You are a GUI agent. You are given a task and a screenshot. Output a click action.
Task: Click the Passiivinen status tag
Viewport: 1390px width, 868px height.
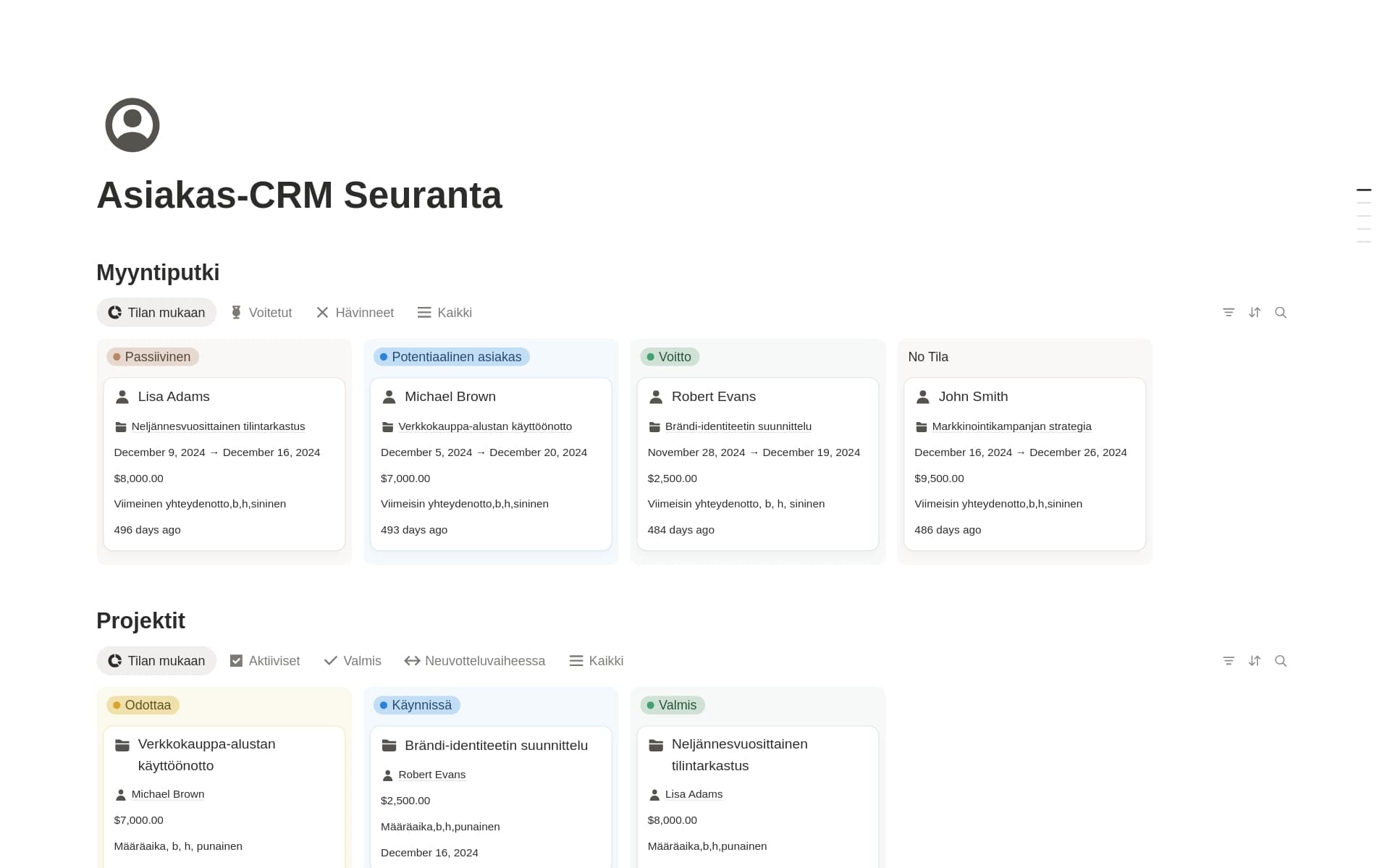tap(153, 357)
